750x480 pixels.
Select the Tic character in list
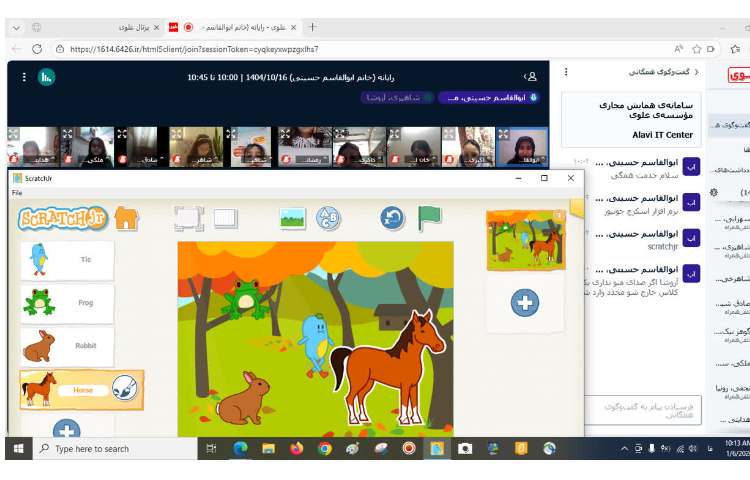pyautogui.click(x=67, y=260)
